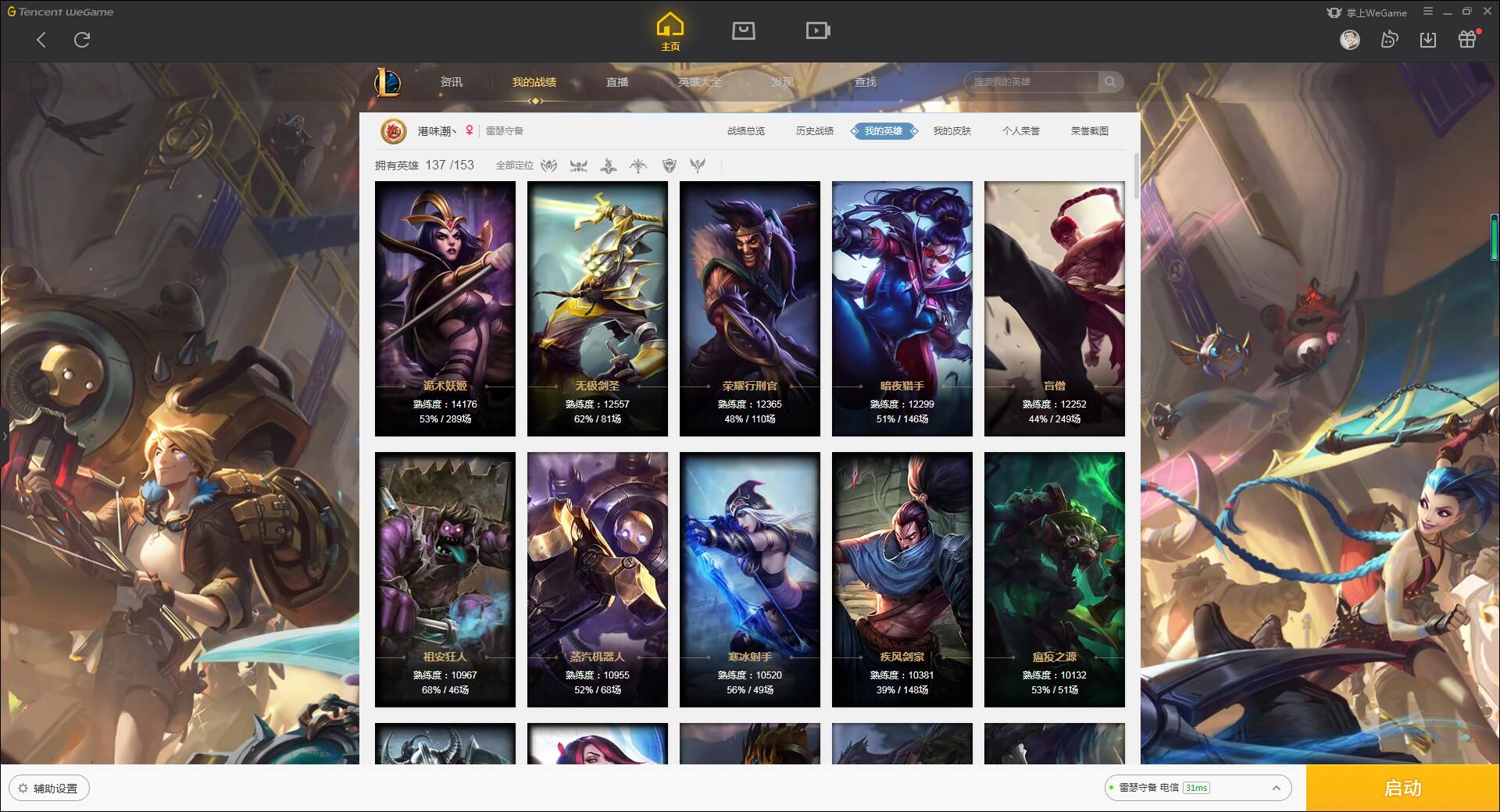1500x812 pixels.
Task: Filter heroes by fighter role icon
Action: point(549,166)
